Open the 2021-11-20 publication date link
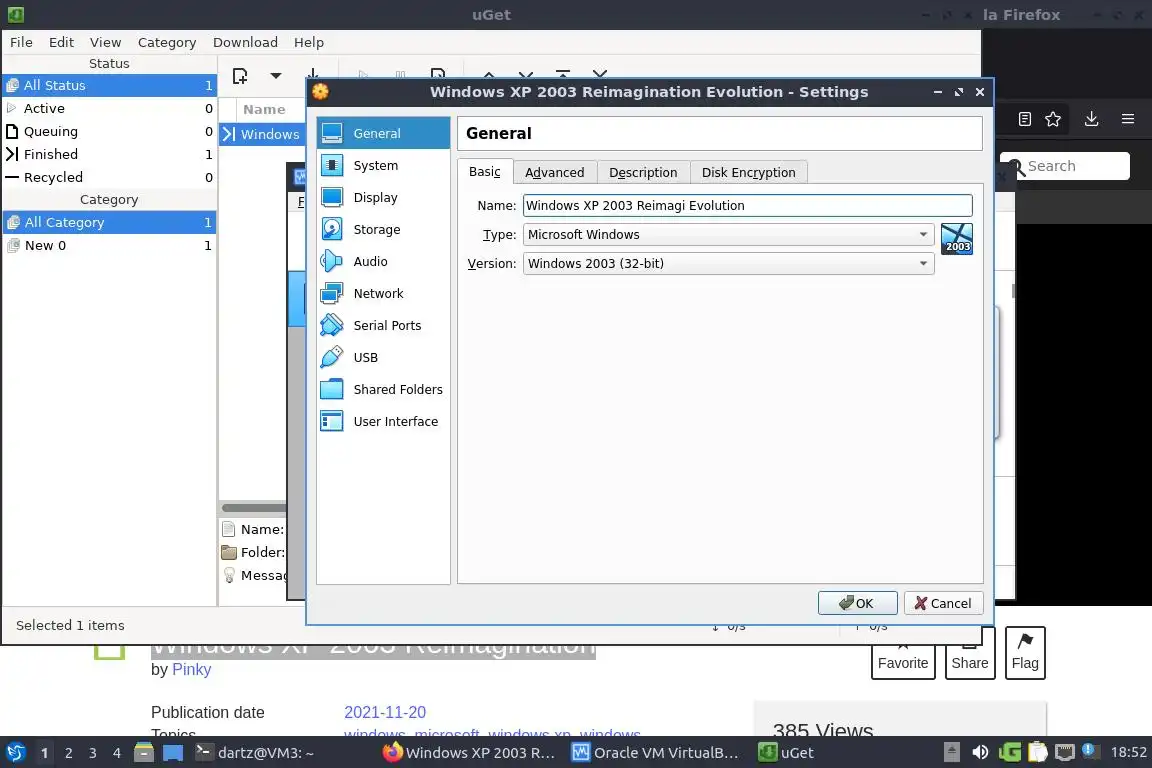Screen dimensions: 1152x768 [x=385, y=712]
